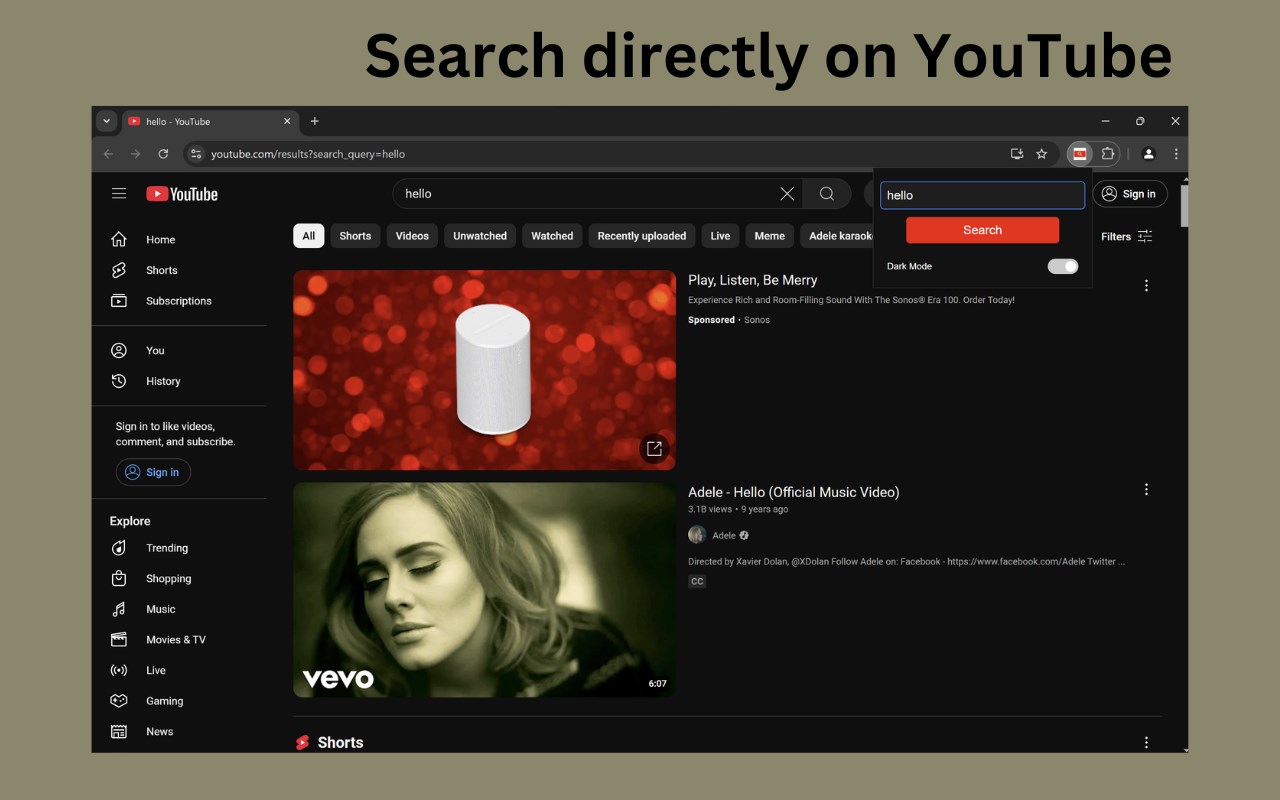Select the Videos filter chip

(x=412, y=236)
